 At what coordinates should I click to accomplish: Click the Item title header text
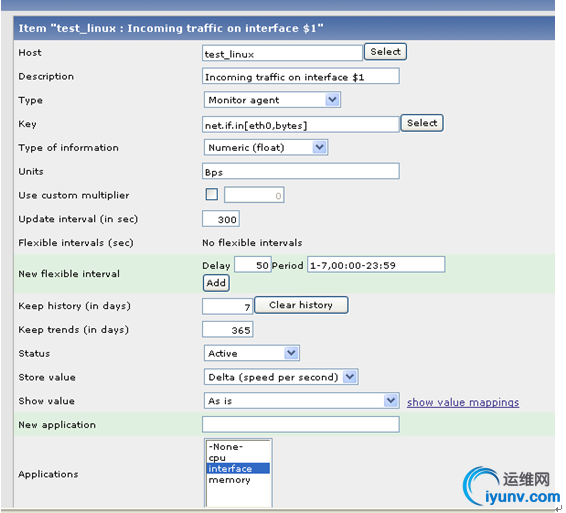(171, 28)
